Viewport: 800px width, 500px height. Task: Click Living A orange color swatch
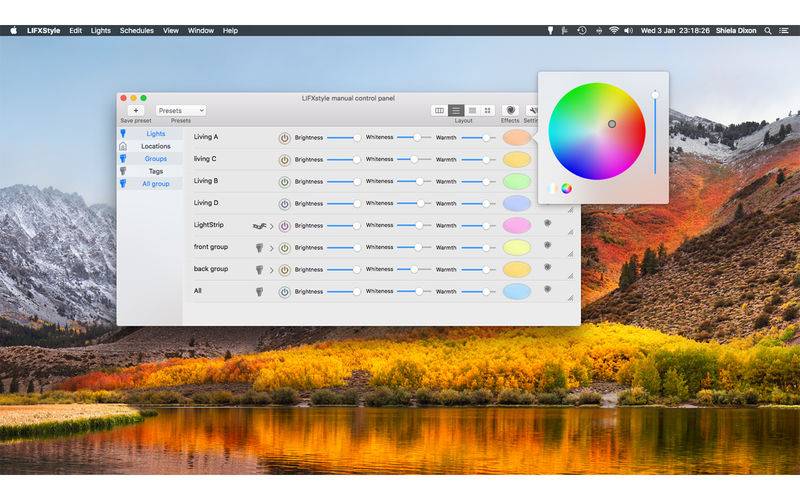pyautogui.click(x=517, y=138)
